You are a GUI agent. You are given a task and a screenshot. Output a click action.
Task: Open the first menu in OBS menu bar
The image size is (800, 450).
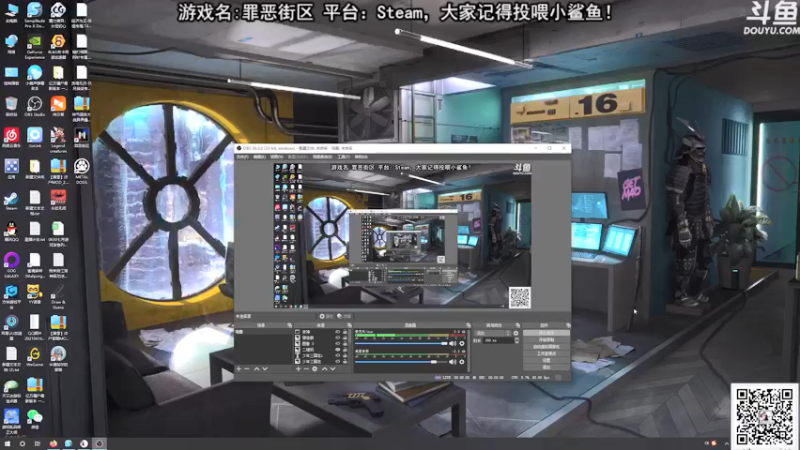click(242, 157)
